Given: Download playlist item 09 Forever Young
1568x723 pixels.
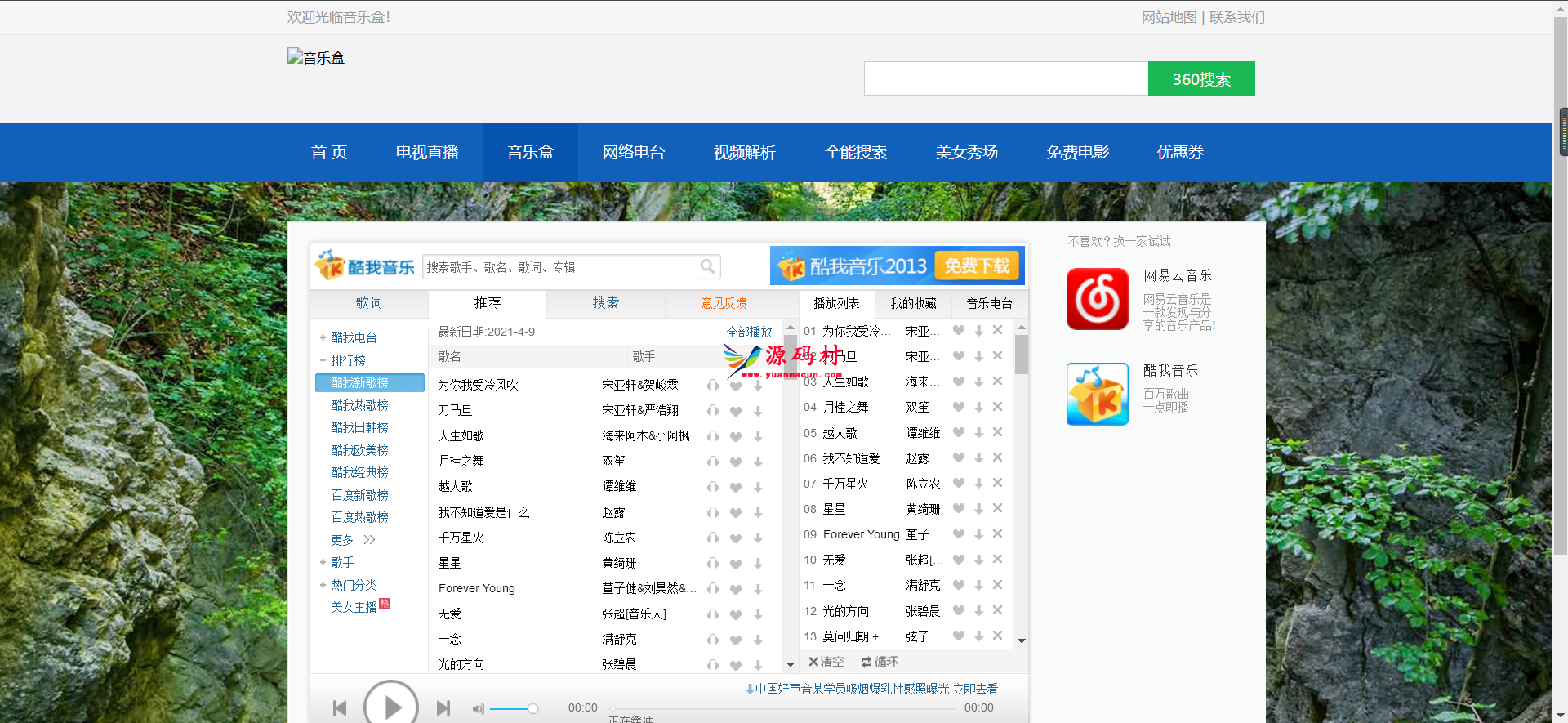Looking at the screenshot, I should pos(978,534).
